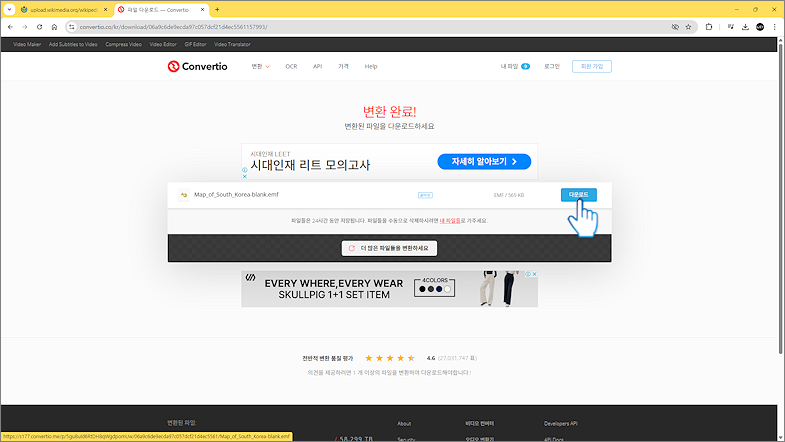Open Add Subtitles to Video link
Viewport: 785px width, 442px height.
point(73,45)
